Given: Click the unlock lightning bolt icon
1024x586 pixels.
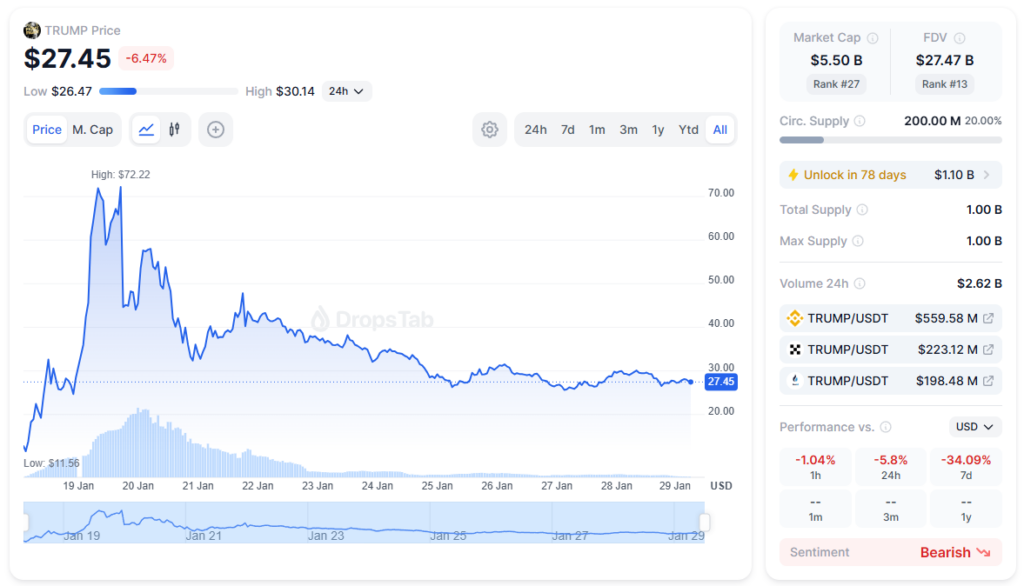Looking at the screenshot, I should (x=793, y=175).
